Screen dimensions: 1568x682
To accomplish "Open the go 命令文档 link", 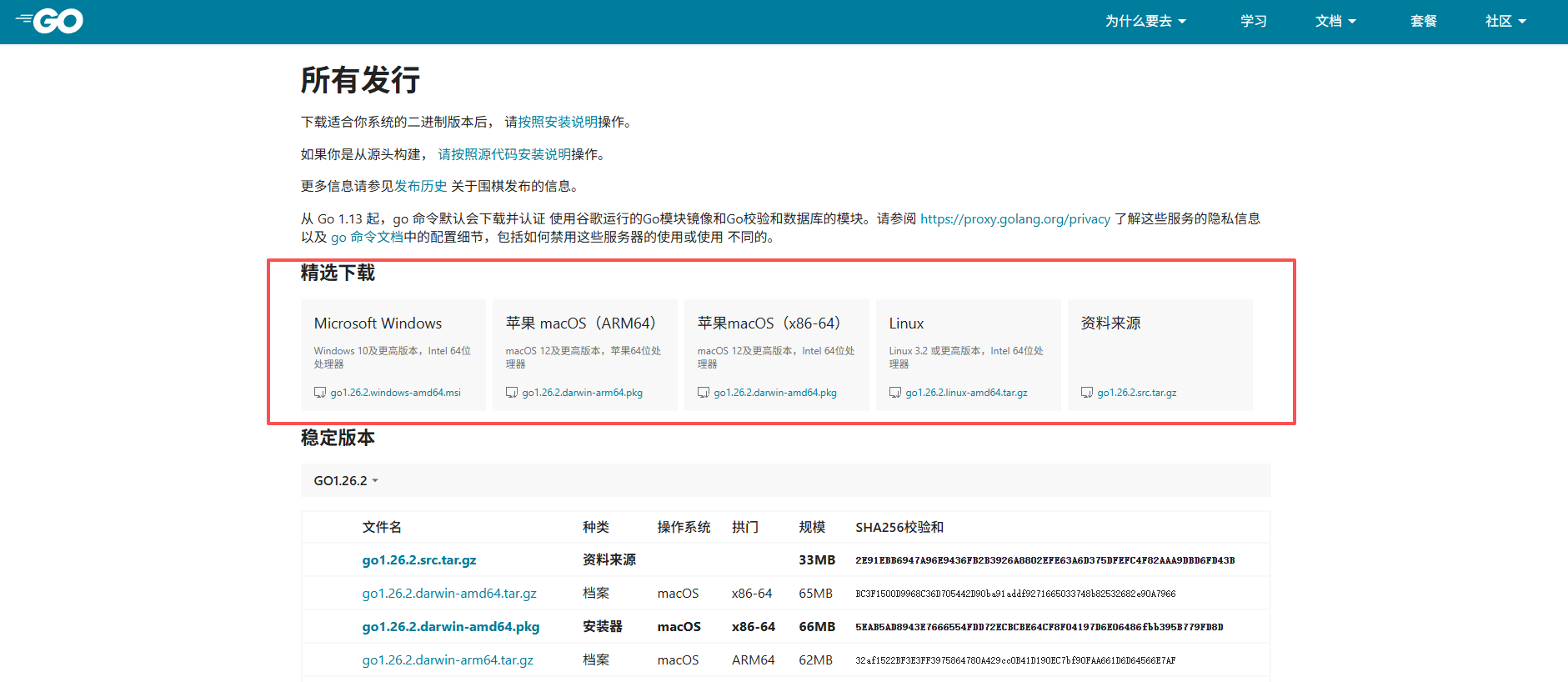I will 367,237.
